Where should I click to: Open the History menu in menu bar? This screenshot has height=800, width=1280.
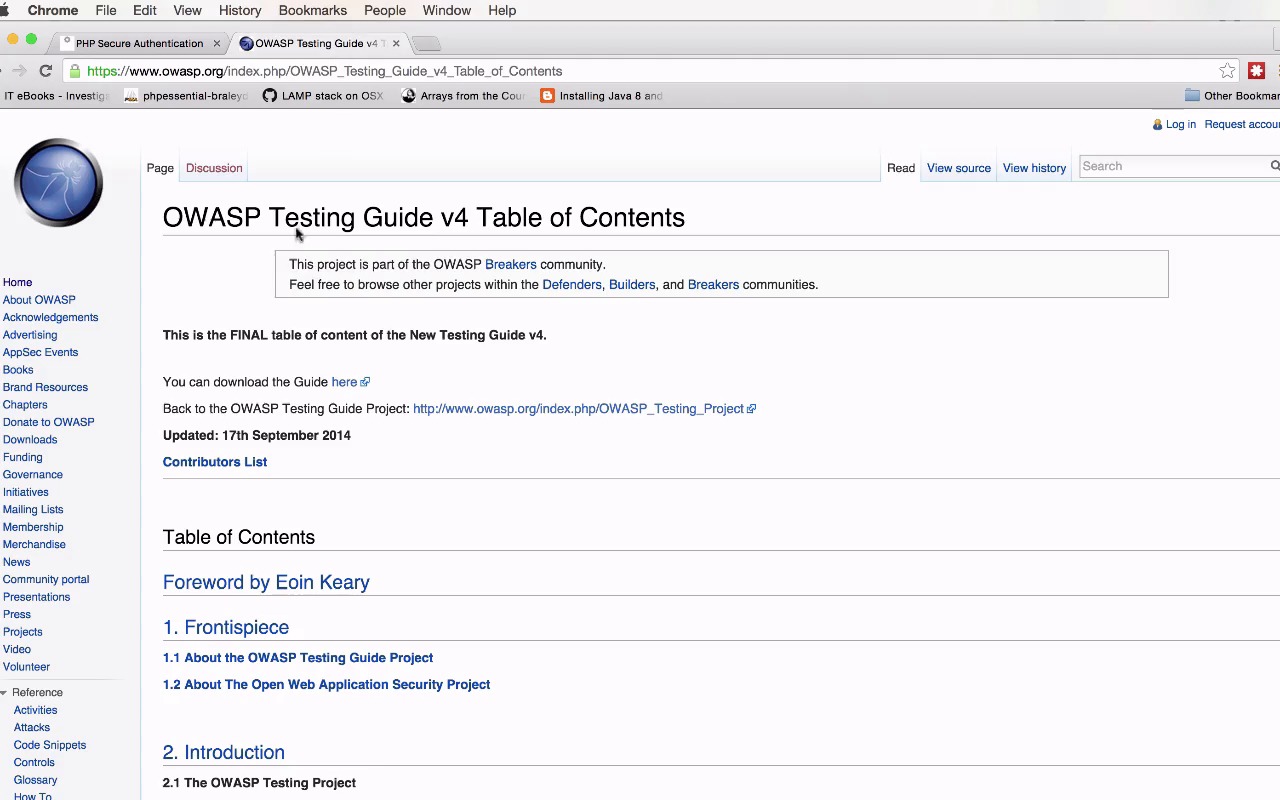240,10
